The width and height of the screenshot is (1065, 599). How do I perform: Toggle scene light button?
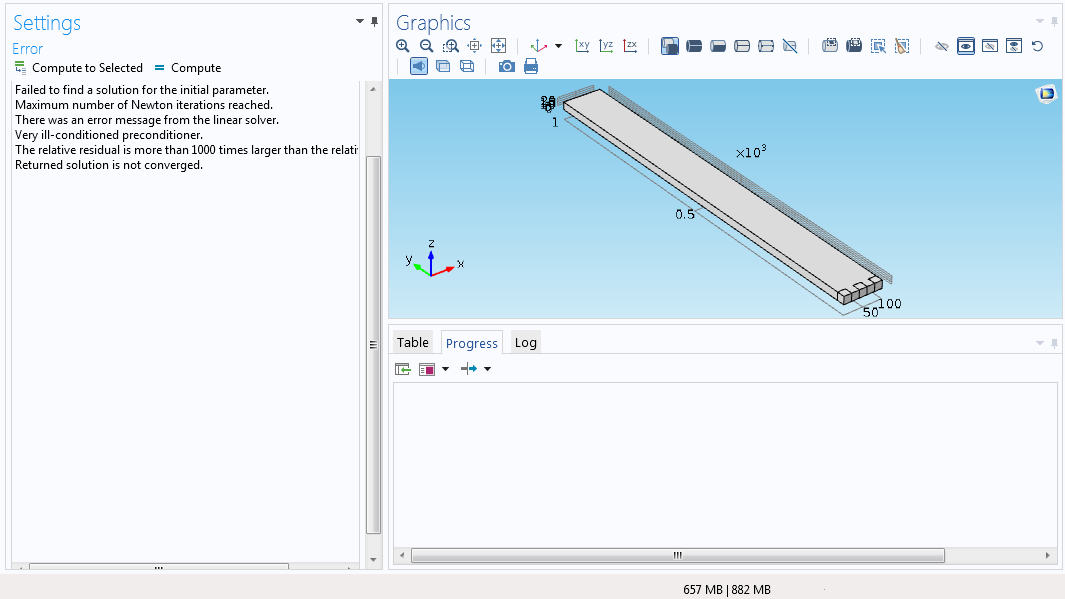[418, 66]
